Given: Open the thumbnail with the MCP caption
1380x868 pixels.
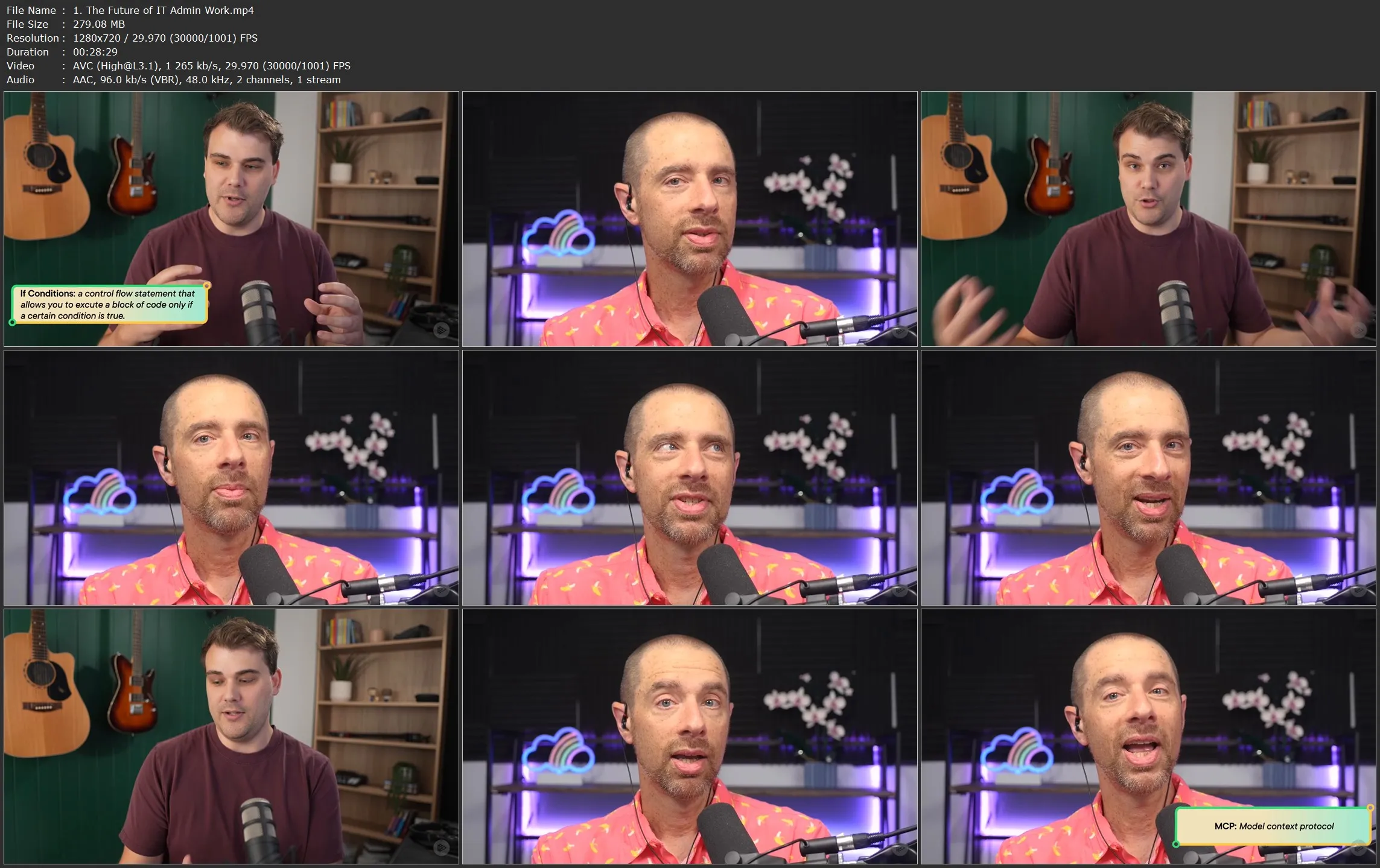Looking at the screenshot, I should click(x=1148, y=737).
